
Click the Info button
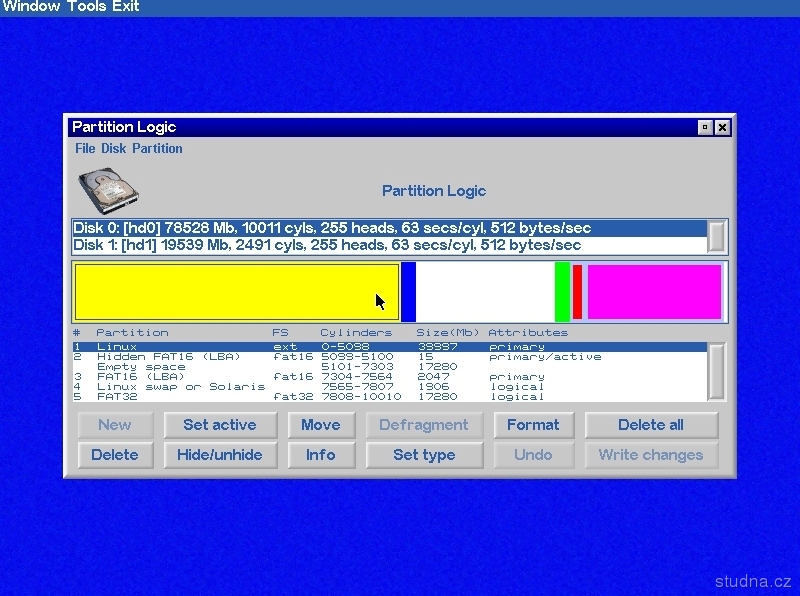coord(321,455)
